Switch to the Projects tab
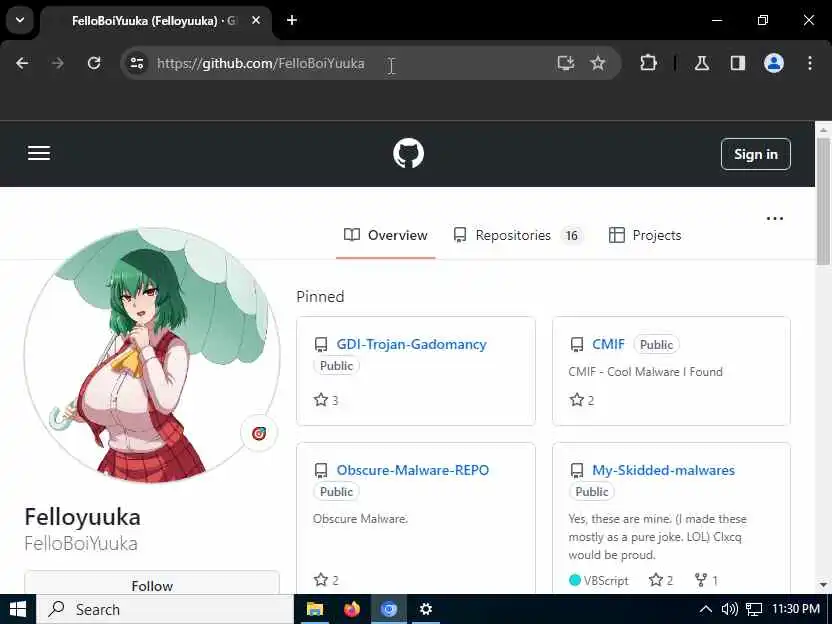Screen dimensions: 832x624 [645, 235]
